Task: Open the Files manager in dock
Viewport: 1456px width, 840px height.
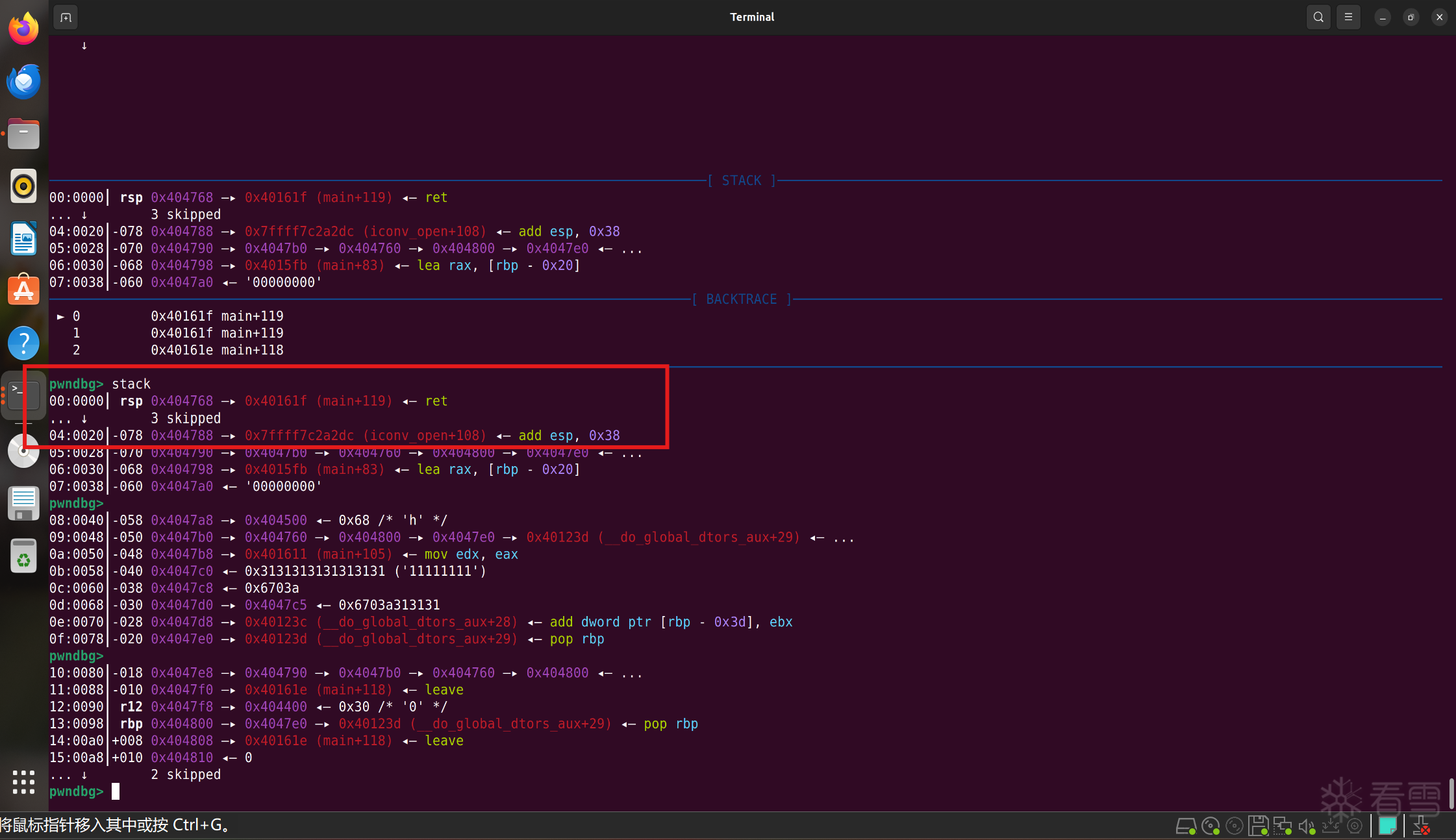Action: coord(23,134)
